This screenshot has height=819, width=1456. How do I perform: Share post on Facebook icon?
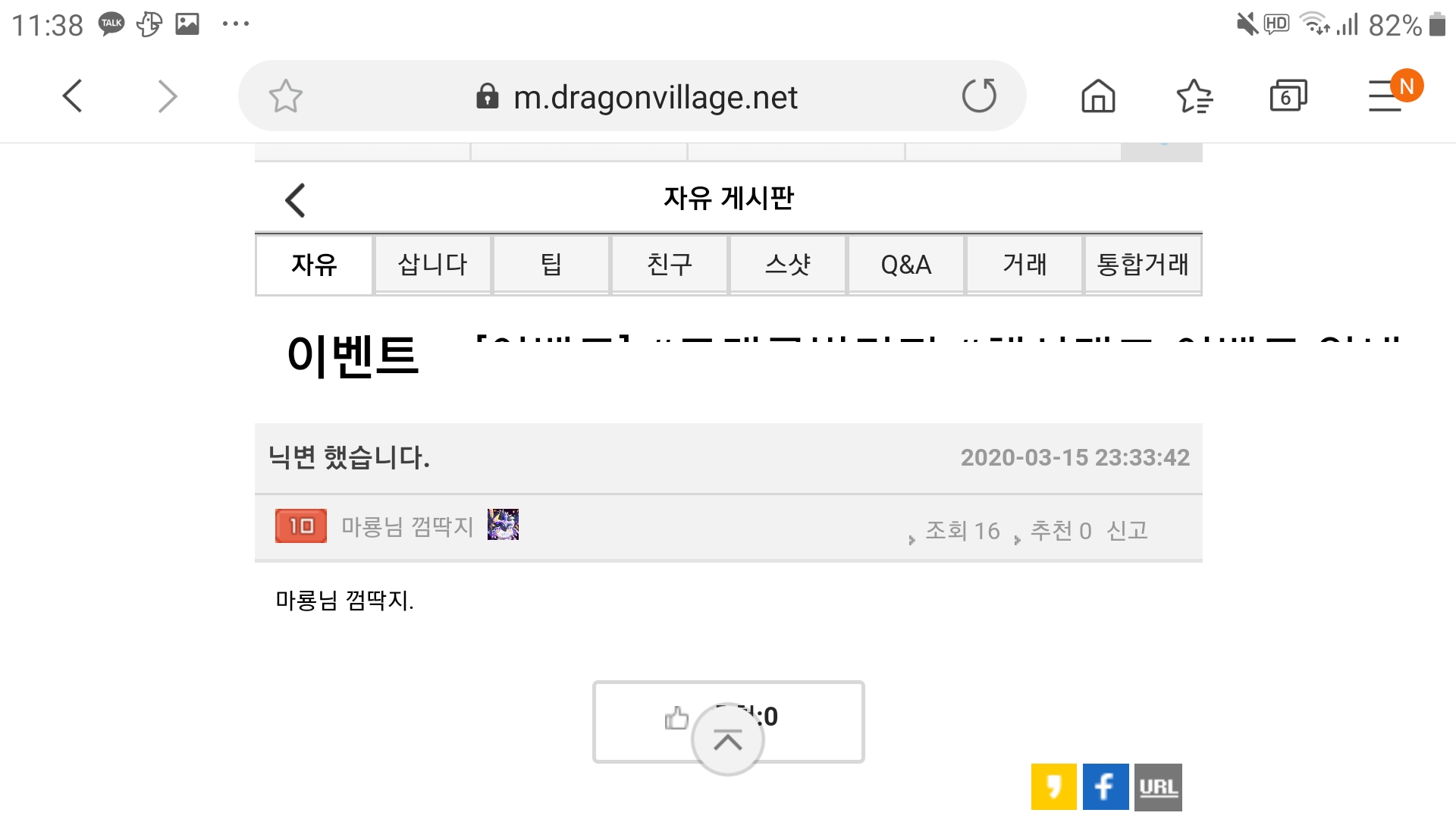(1106, 786)
